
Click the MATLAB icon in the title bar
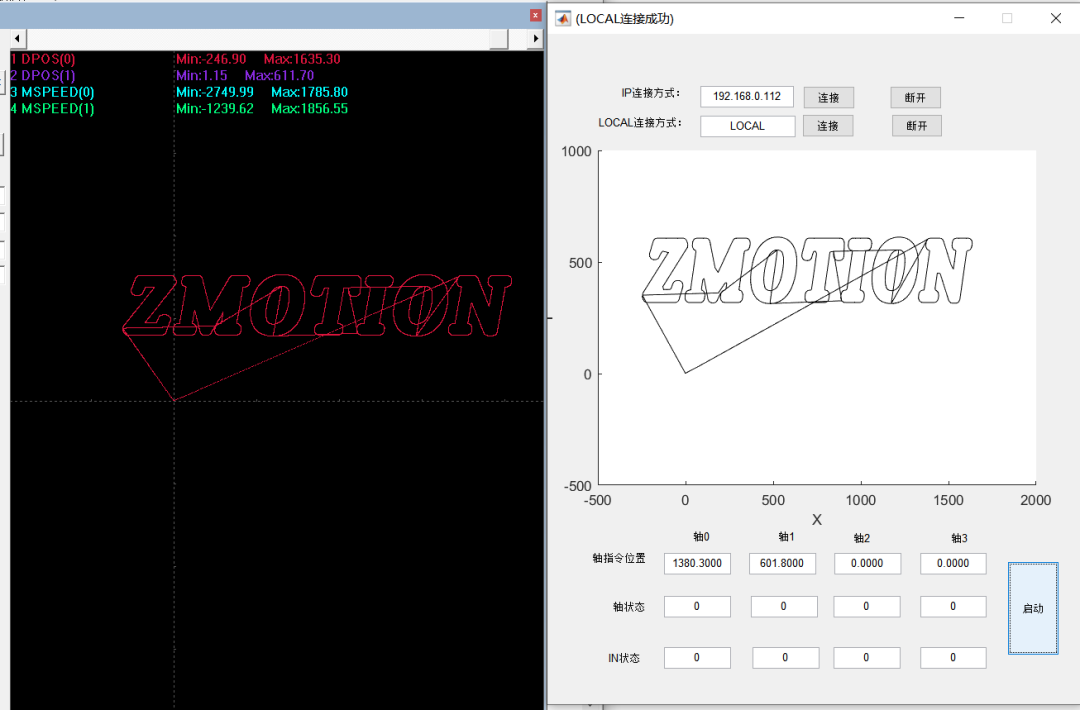[563, 18]
